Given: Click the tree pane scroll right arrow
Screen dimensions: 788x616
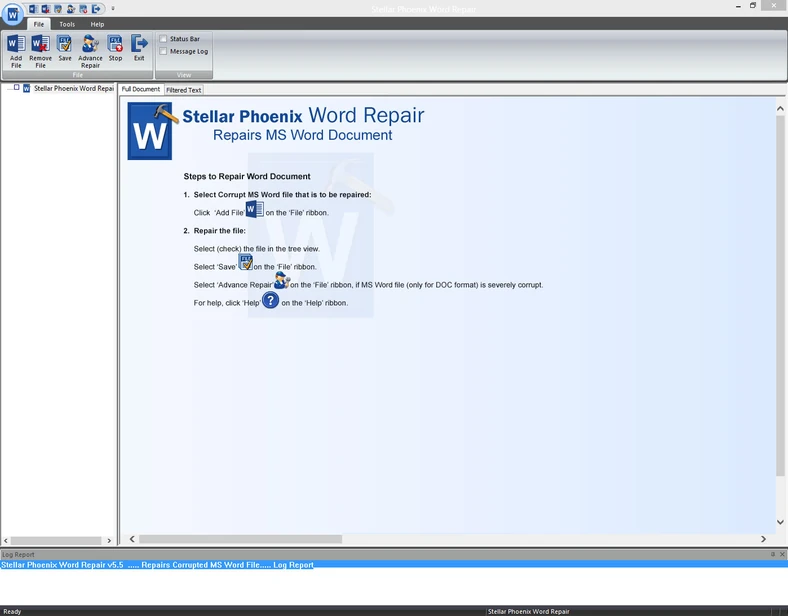Looking at the screenshot, I should (x=109, y=541).
